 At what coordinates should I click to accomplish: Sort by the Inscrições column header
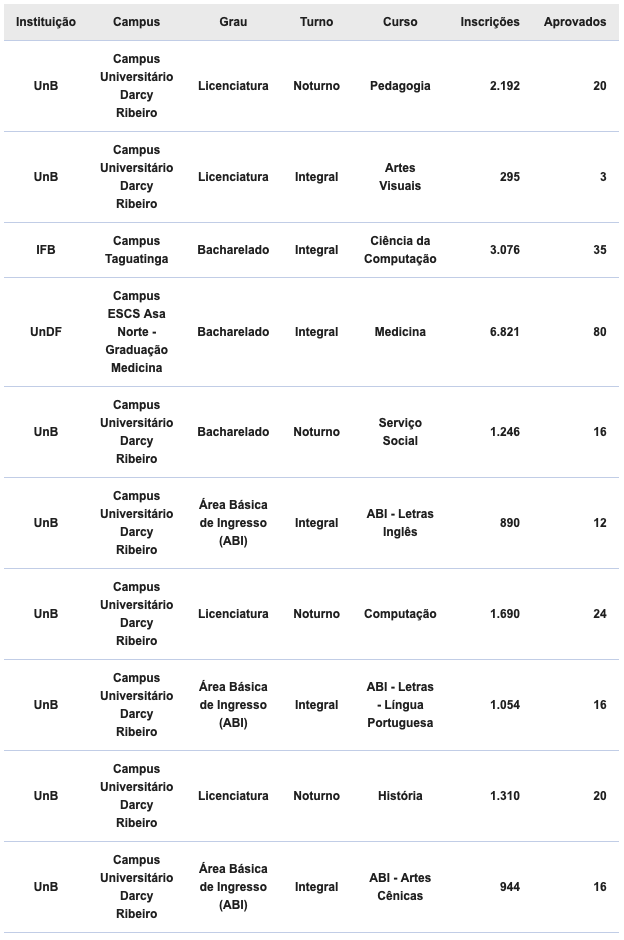(490, 22)
